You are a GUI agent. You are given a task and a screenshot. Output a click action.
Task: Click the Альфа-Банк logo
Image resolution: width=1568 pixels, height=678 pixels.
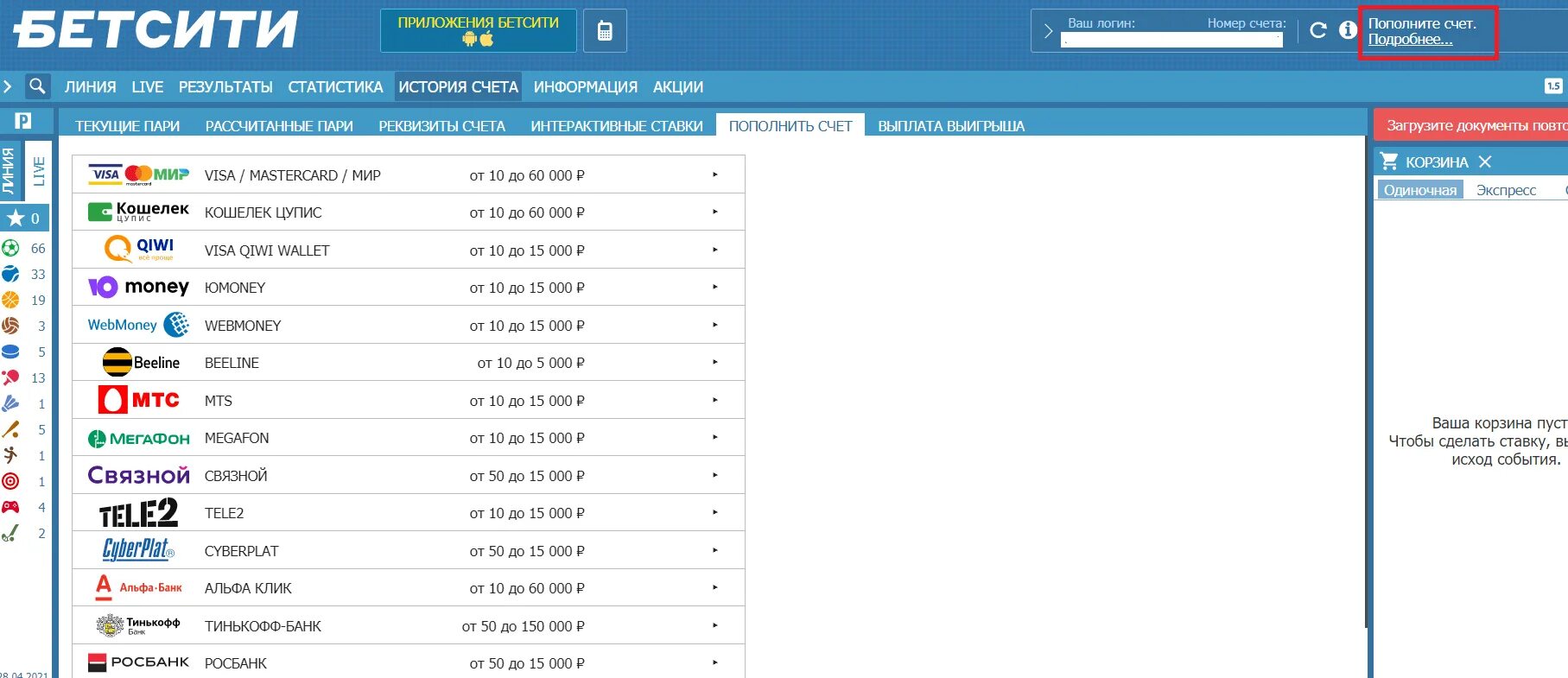pos(138,587)
